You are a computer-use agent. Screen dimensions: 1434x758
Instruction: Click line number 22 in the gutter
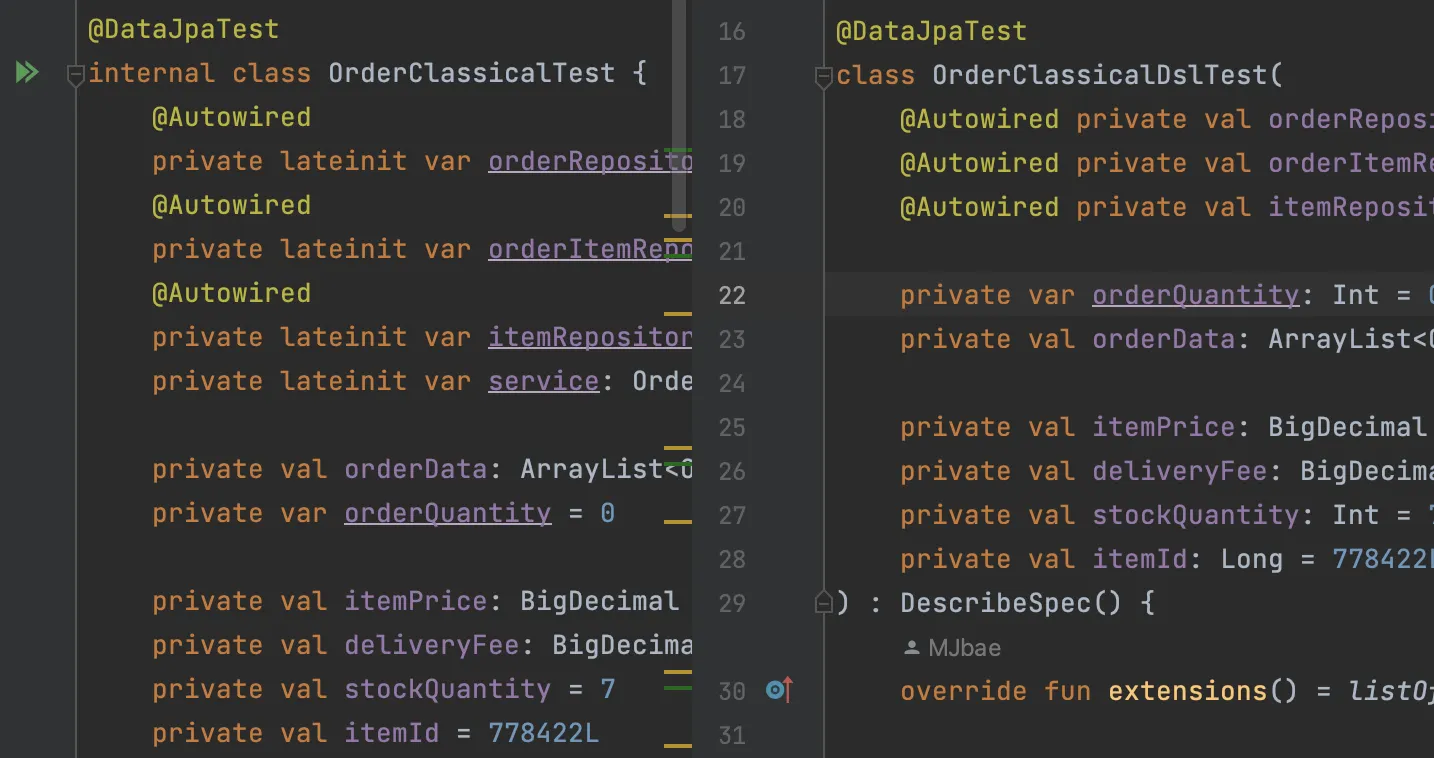tap(732, 295)
